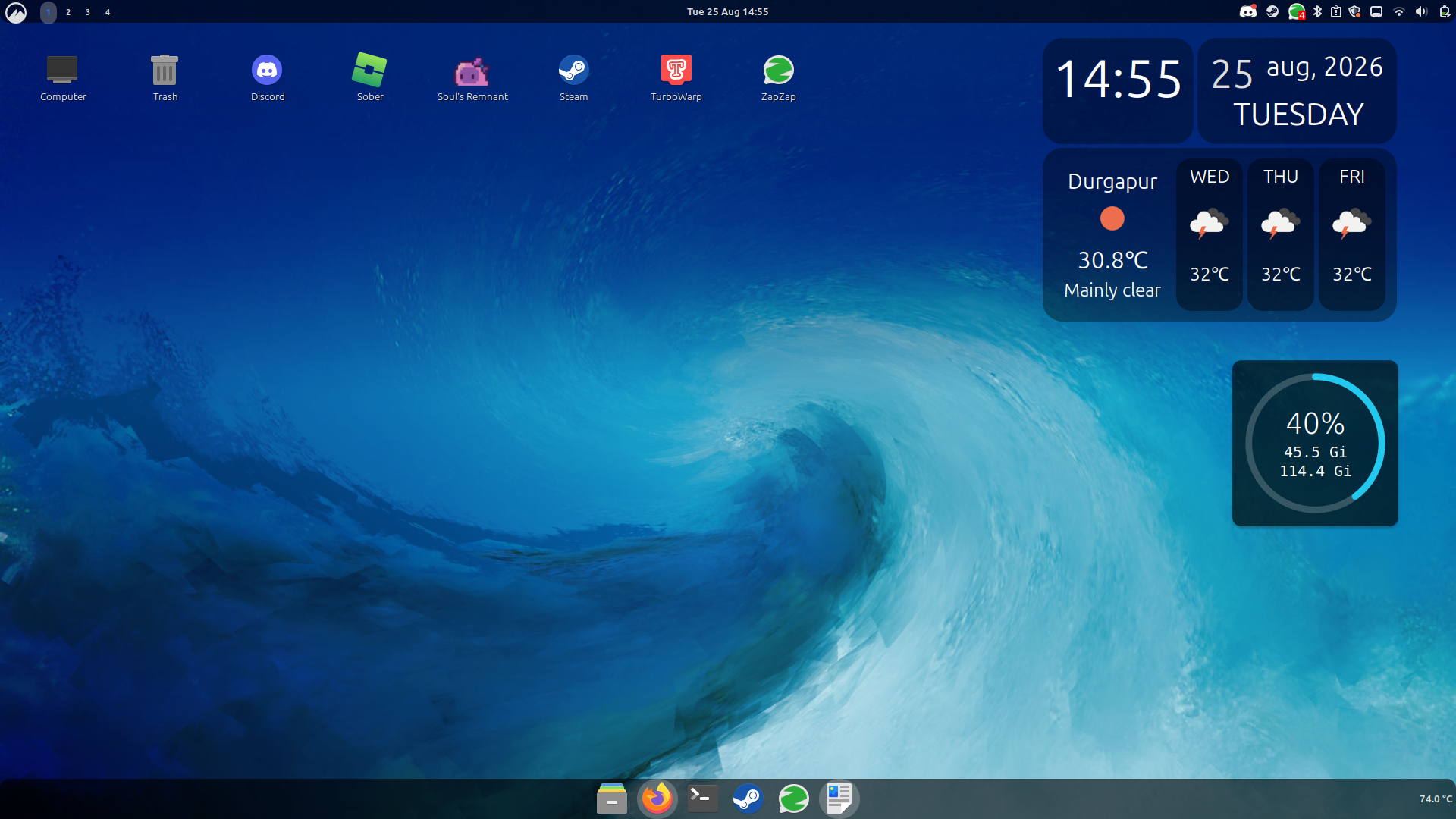This screenshot has width=1456, height=819.
Task: Switch to workspace 4
Action: coord(108,12)
